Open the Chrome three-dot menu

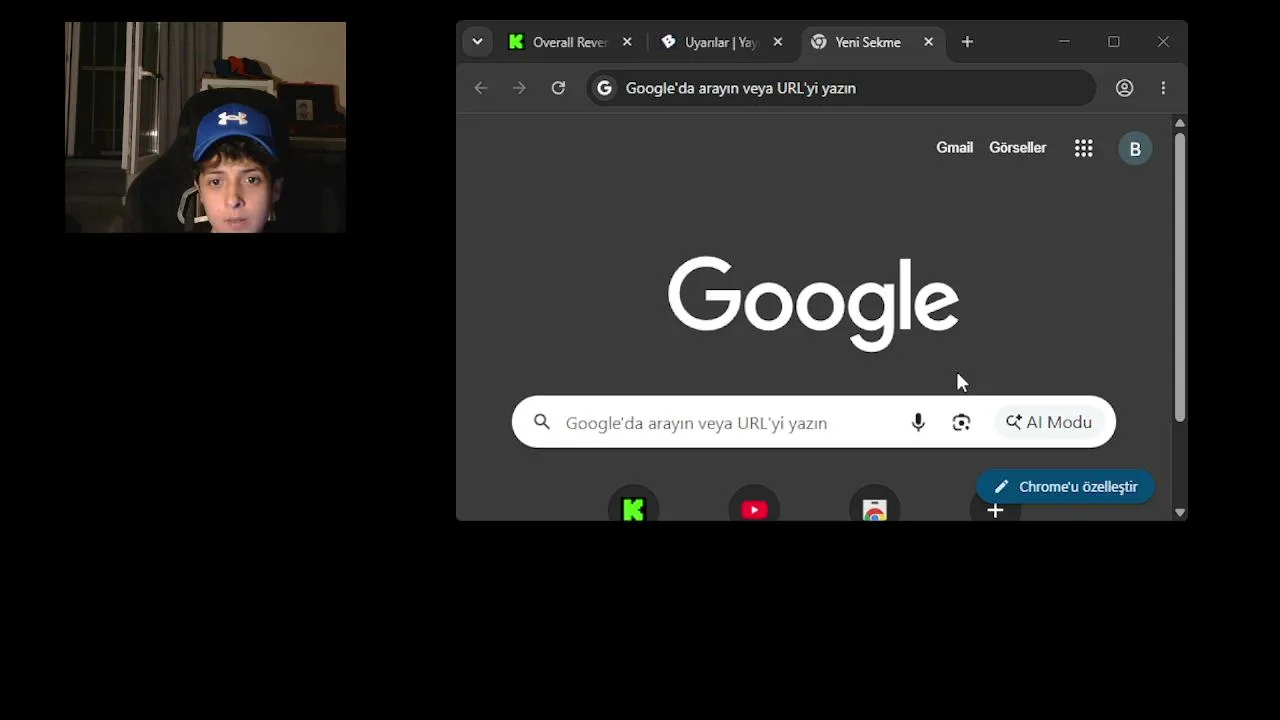click(x=1163, y=88)
